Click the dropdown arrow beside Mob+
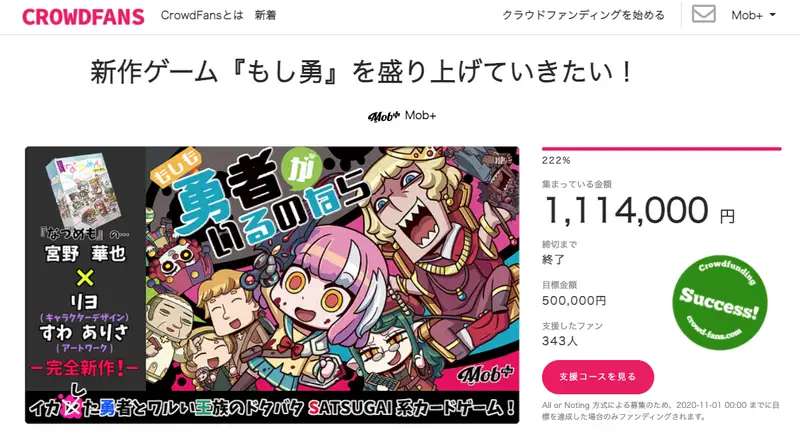Image resolution: width=800 pixels, height=434 pixels. pyautogui.click(x=772, y=15)
